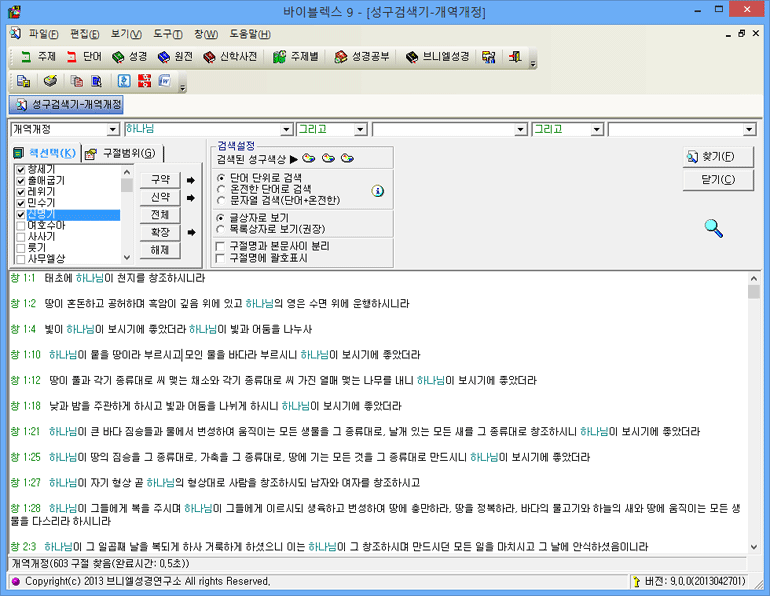Screen dimensions: 770x596
Task: Click the save document toolbar icon
Action: coord(23,81)
